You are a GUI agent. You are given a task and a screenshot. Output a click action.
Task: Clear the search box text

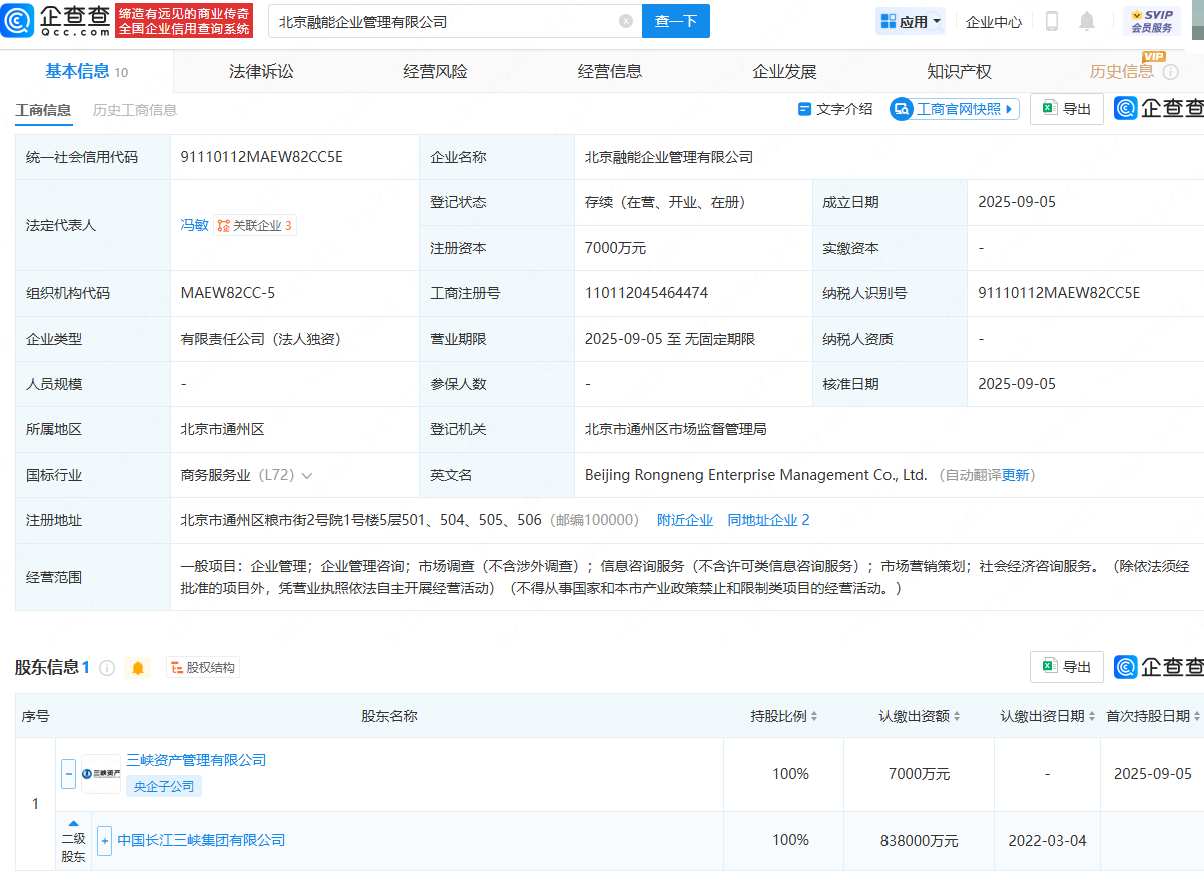pos(626,21)
